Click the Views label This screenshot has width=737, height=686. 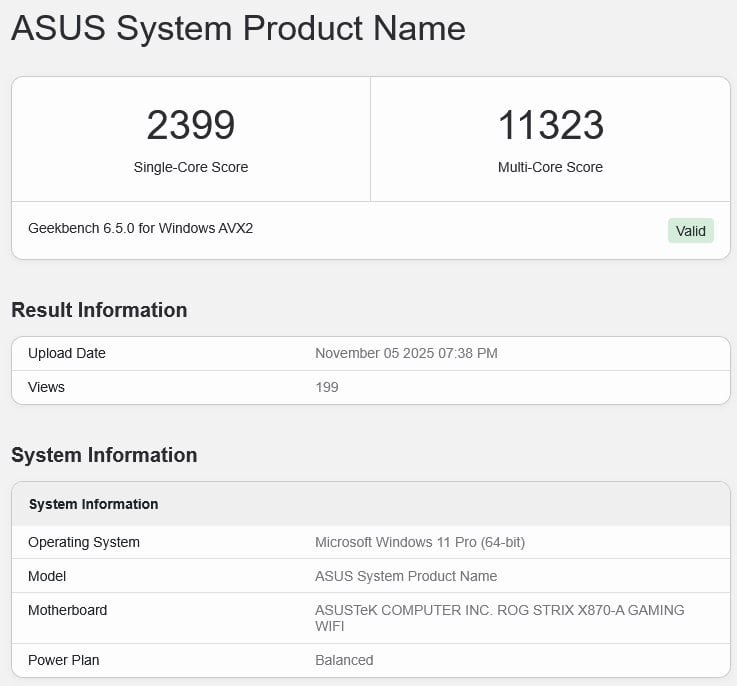click(46, 387)
